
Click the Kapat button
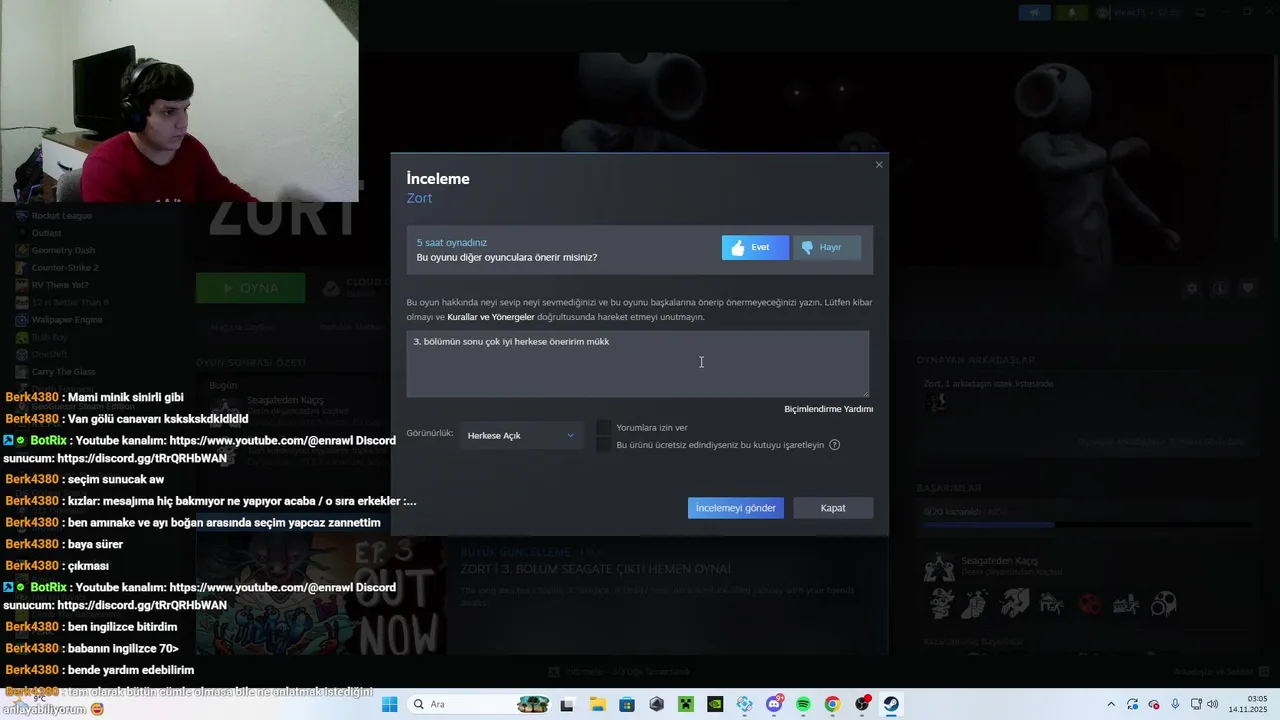pos(833,508)
